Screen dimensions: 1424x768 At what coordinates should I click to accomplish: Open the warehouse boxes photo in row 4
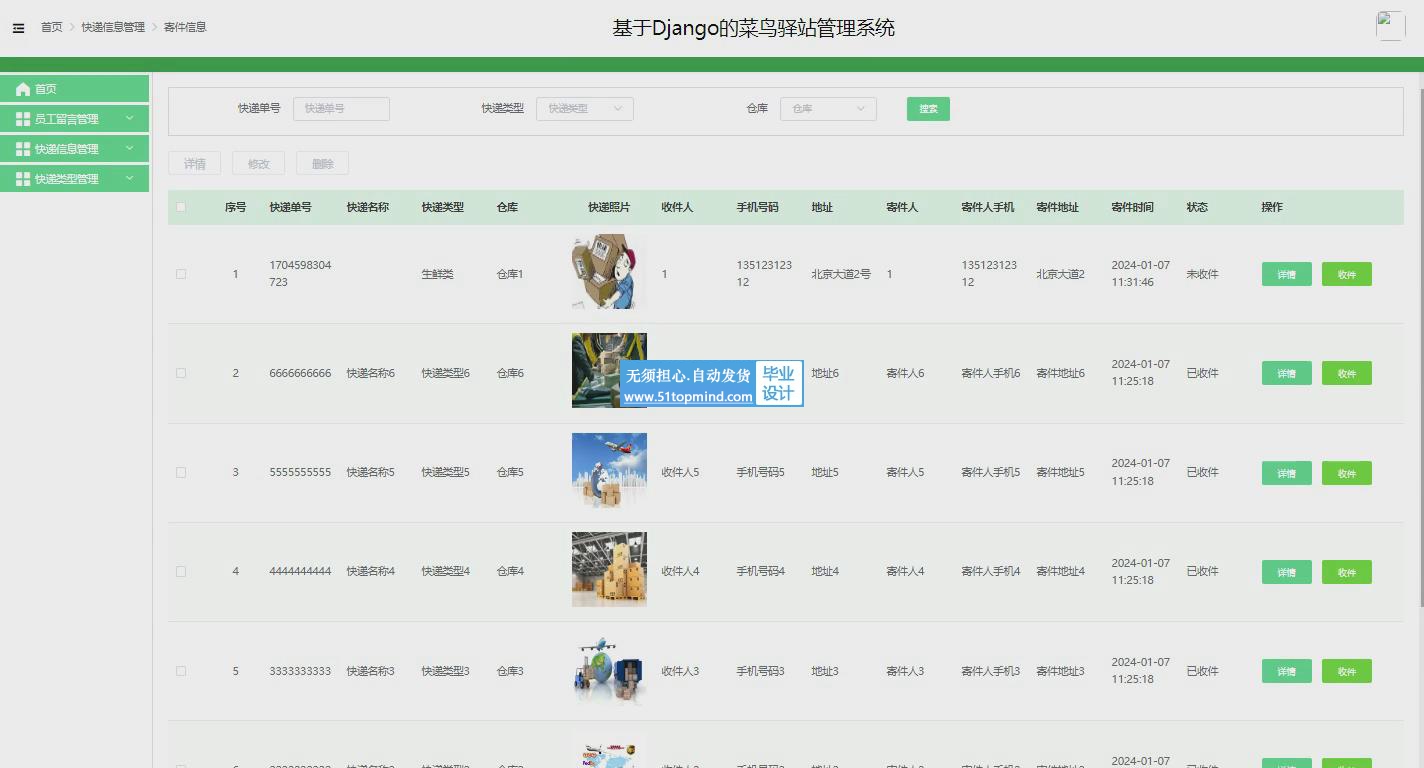click(609, 569)
